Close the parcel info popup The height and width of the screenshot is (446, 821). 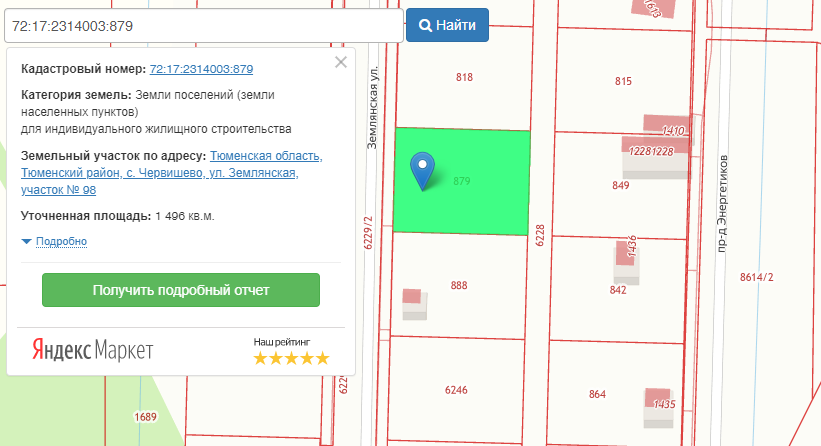341,62
